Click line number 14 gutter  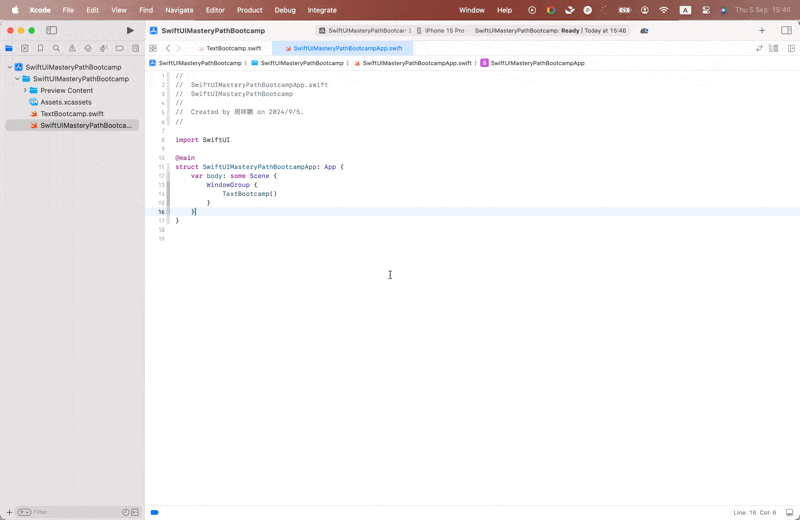pos(161,194)
